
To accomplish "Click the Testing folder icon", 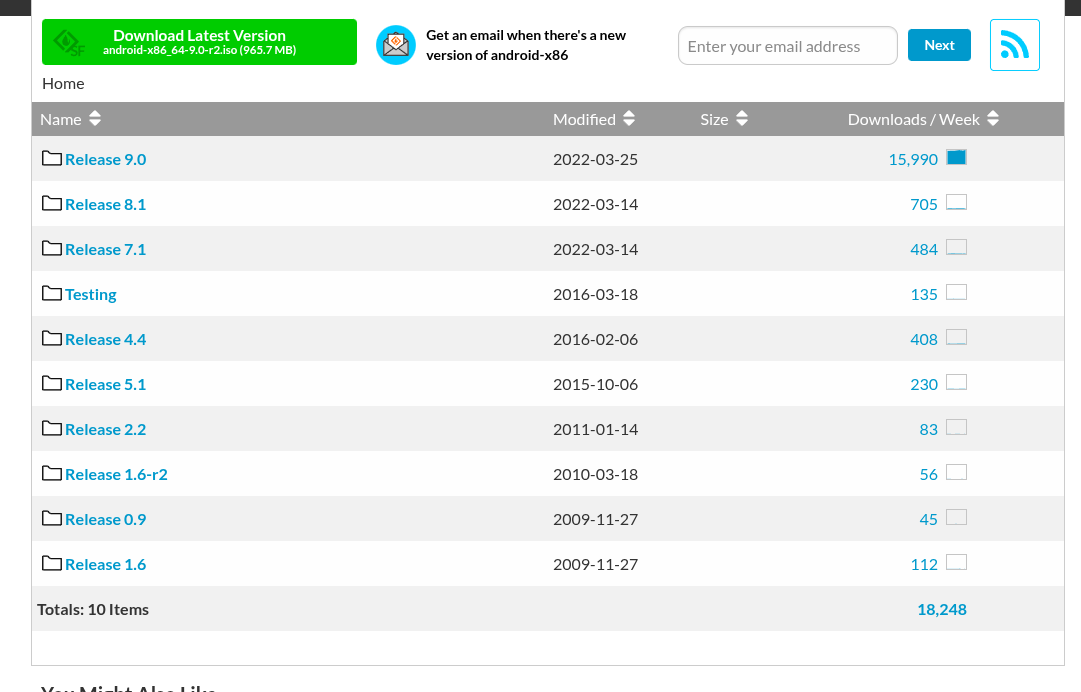I will (52, 293).
